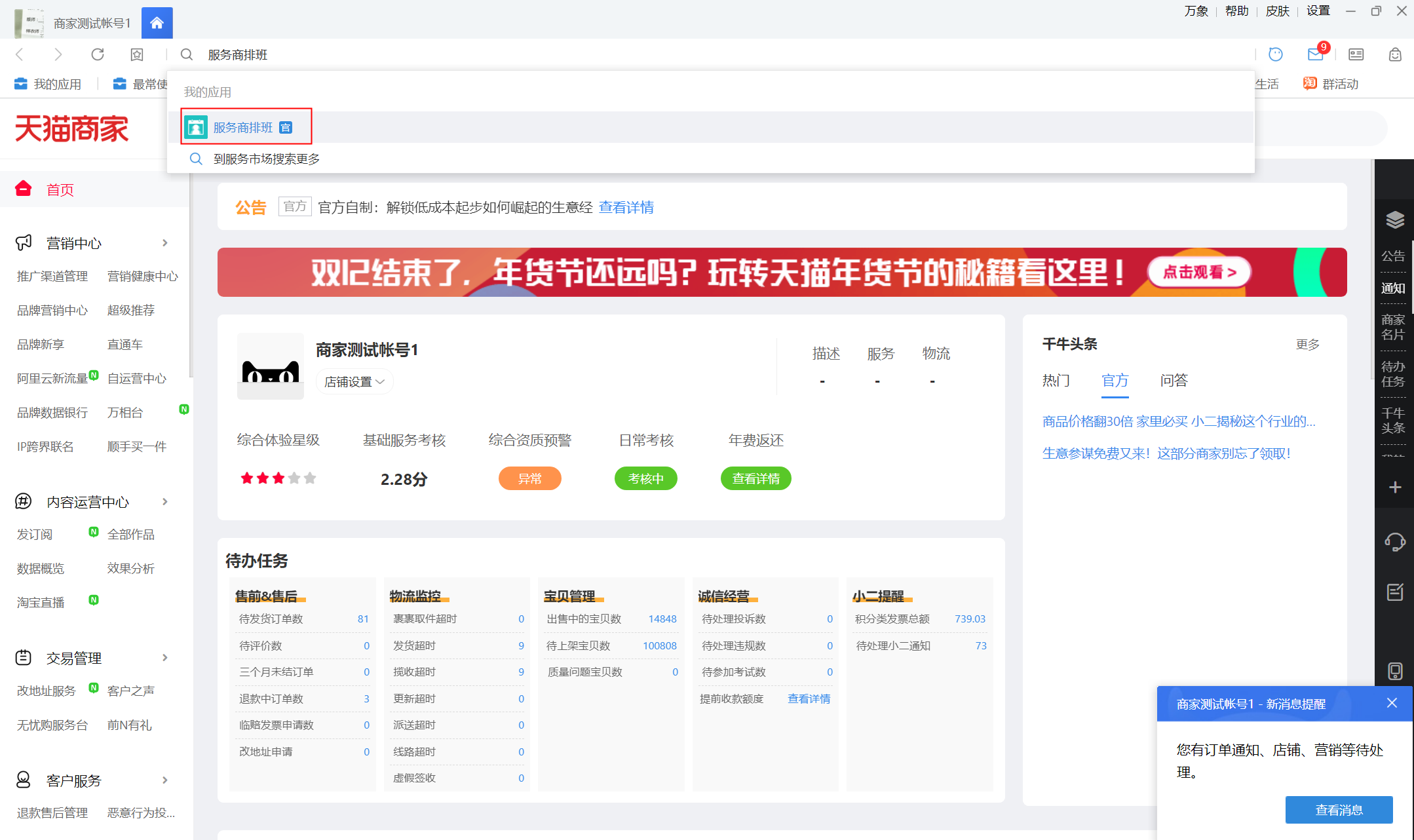
Task: Open the 店铺设置 dropdown
Action: pos(354,381)
